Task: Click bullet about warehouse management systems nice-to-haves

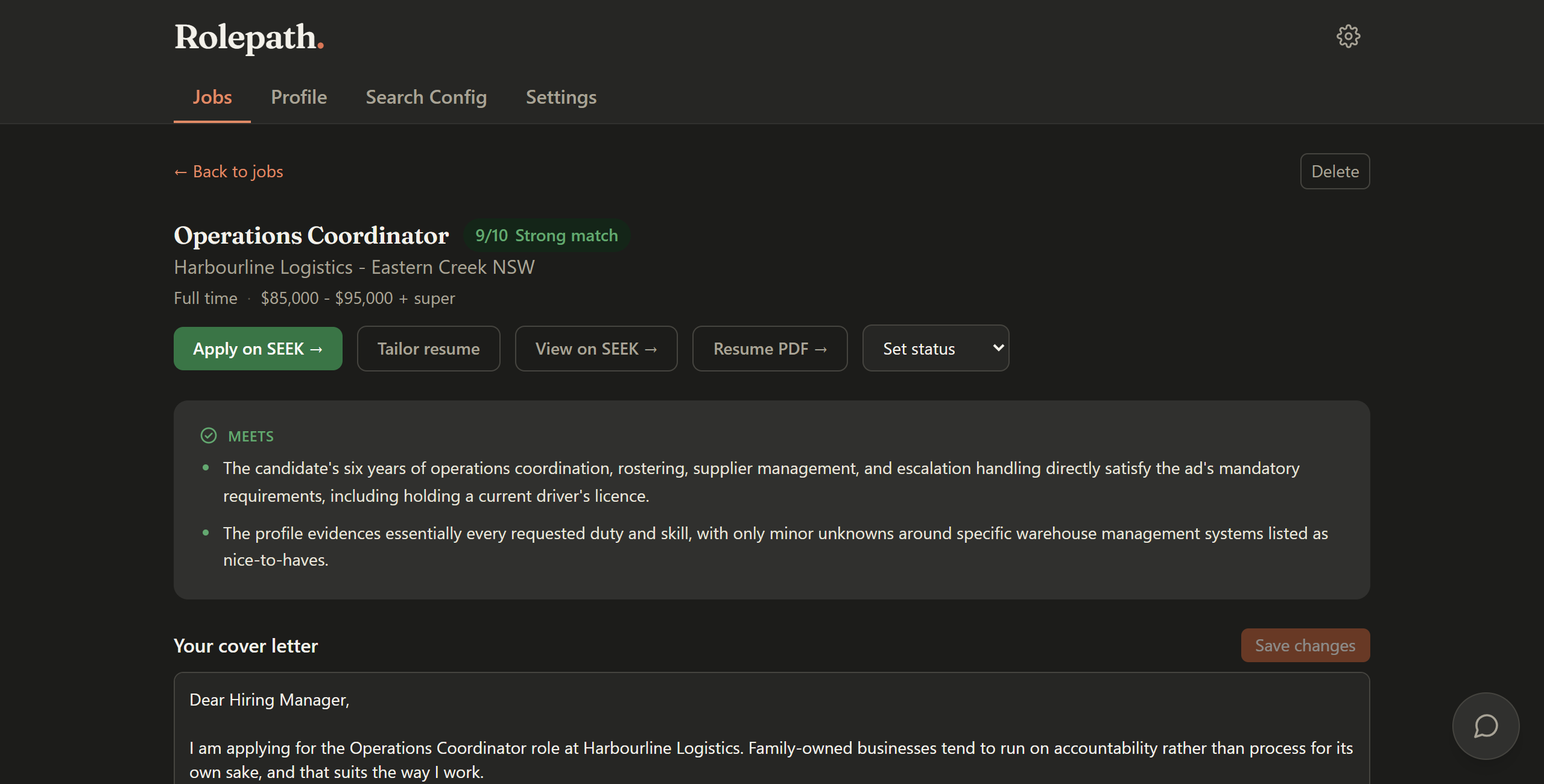Action: pyautogui.click(x=776, y=546)
